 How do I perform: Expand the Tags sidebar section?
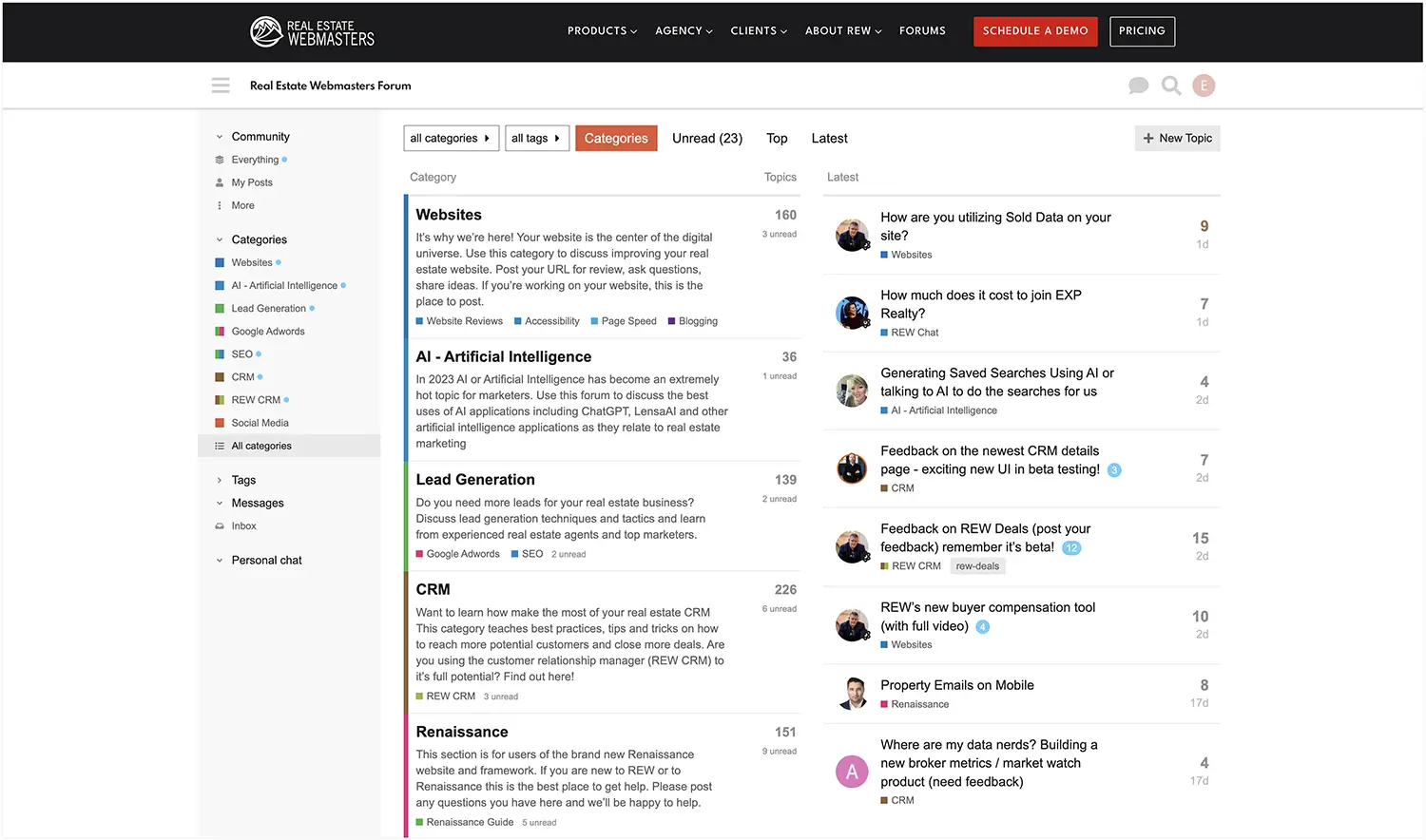click(x=220, y=481)
